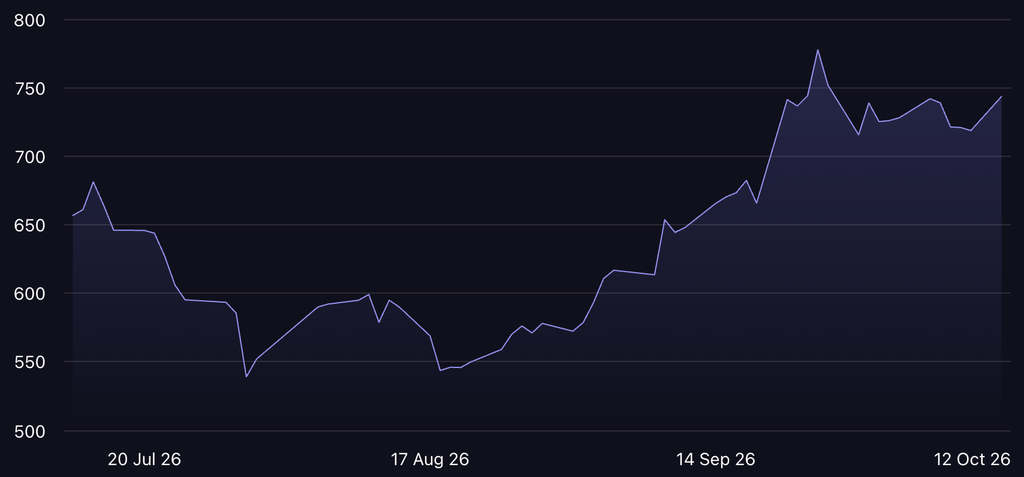Select the 20 Jul 26 date label
The image size is (1024, 477).
pos(144,459)
